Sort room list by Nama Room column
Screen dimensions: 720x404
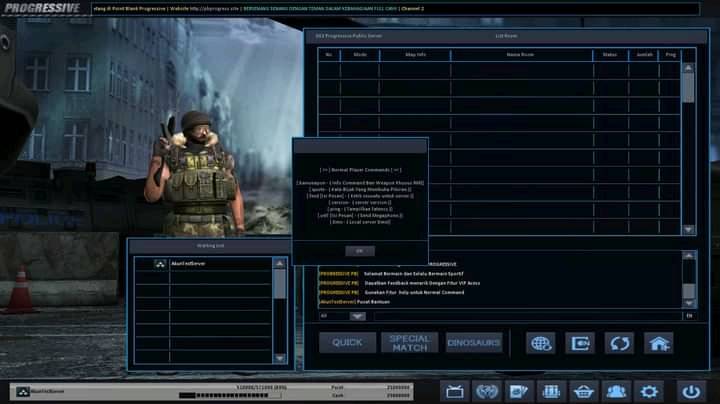(521, 55)
